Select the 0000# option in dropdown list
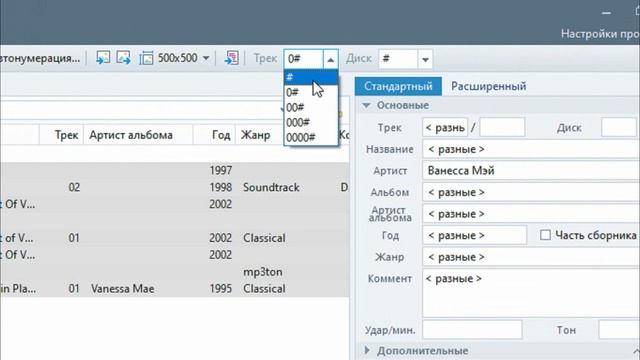This screenshot has width=640, height=360. click(311, 138)
